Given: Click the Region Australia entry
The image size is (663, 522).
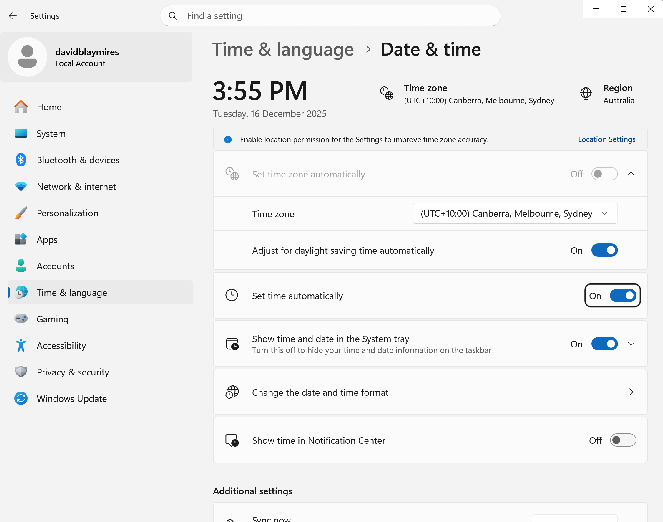Looking at the screenshot, I should (607, 94).
